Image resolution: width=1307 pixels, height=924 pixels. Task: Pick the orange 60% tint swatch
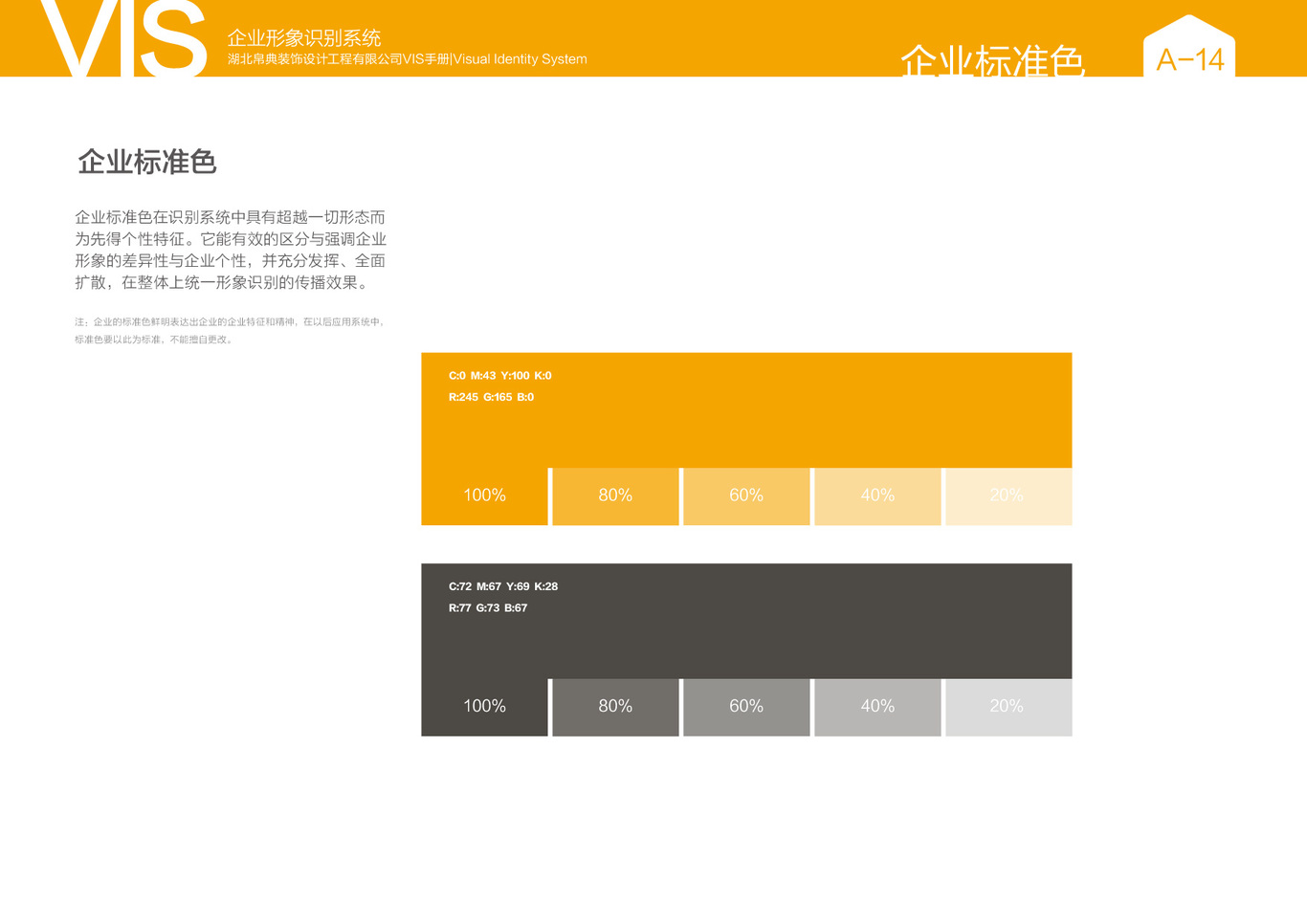pyautogui.click(x=746, y=495)
